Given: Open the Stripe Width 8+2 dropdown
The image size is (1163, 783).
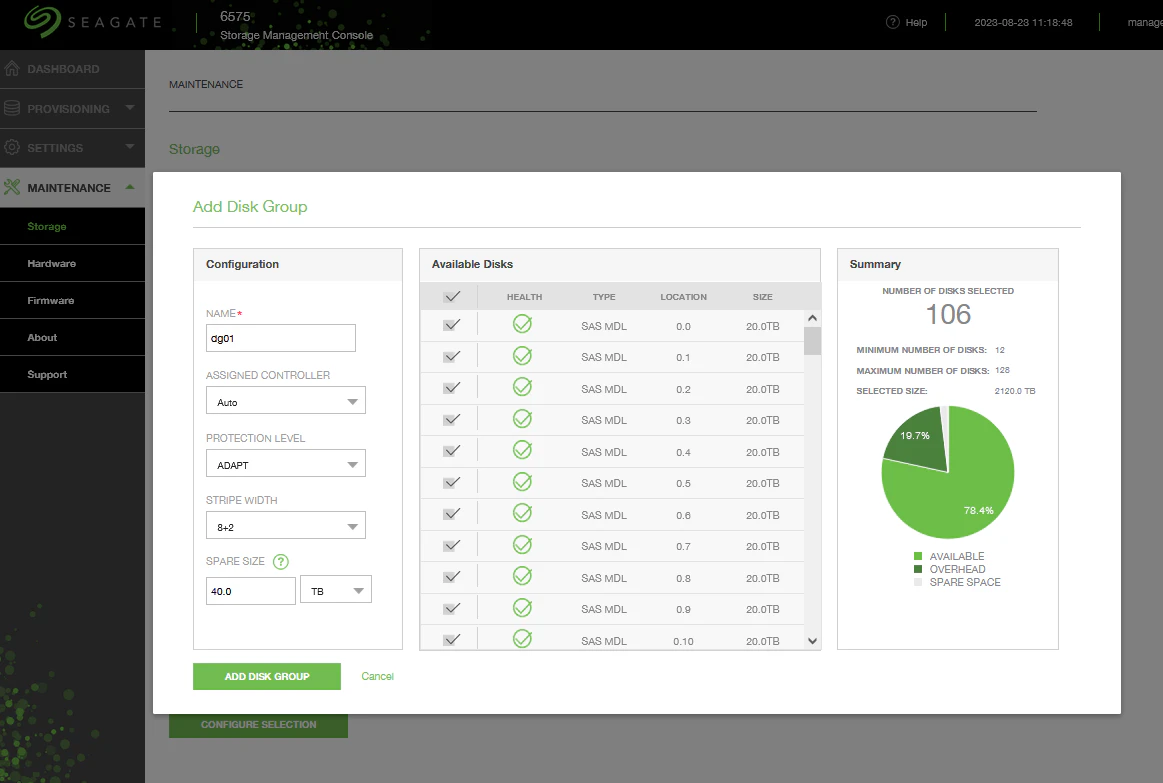Looking at the screenshot, I should tap(286, 526).
